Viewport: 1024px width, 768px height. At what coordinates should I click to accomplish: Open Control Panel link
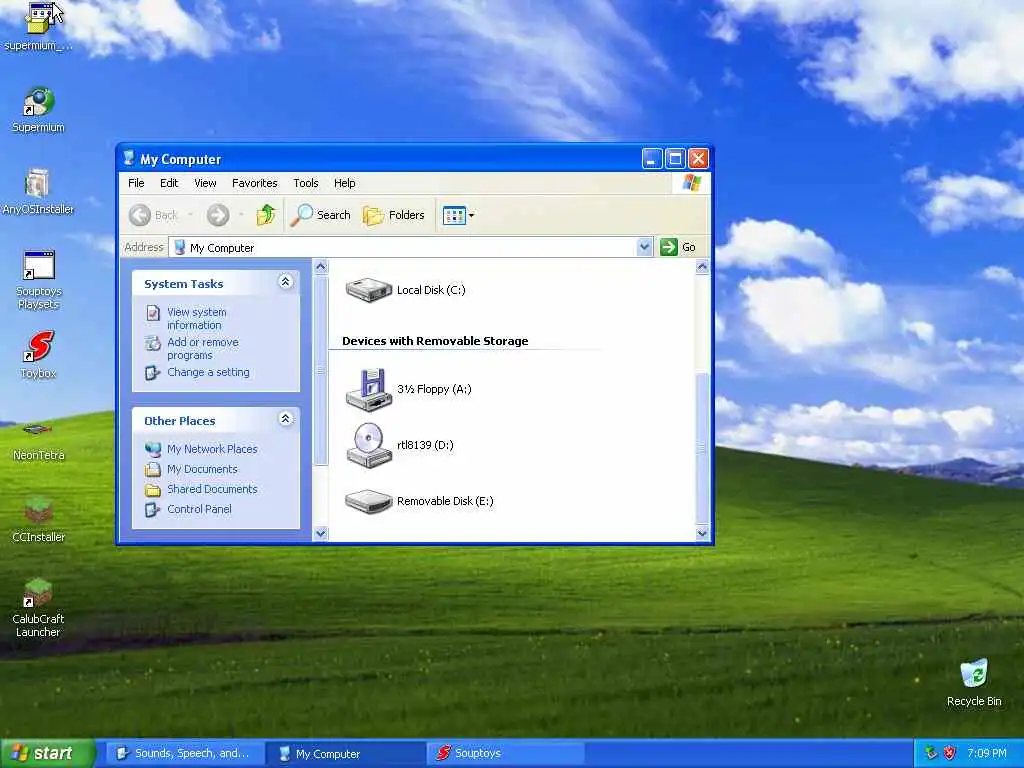click(199, 509)
